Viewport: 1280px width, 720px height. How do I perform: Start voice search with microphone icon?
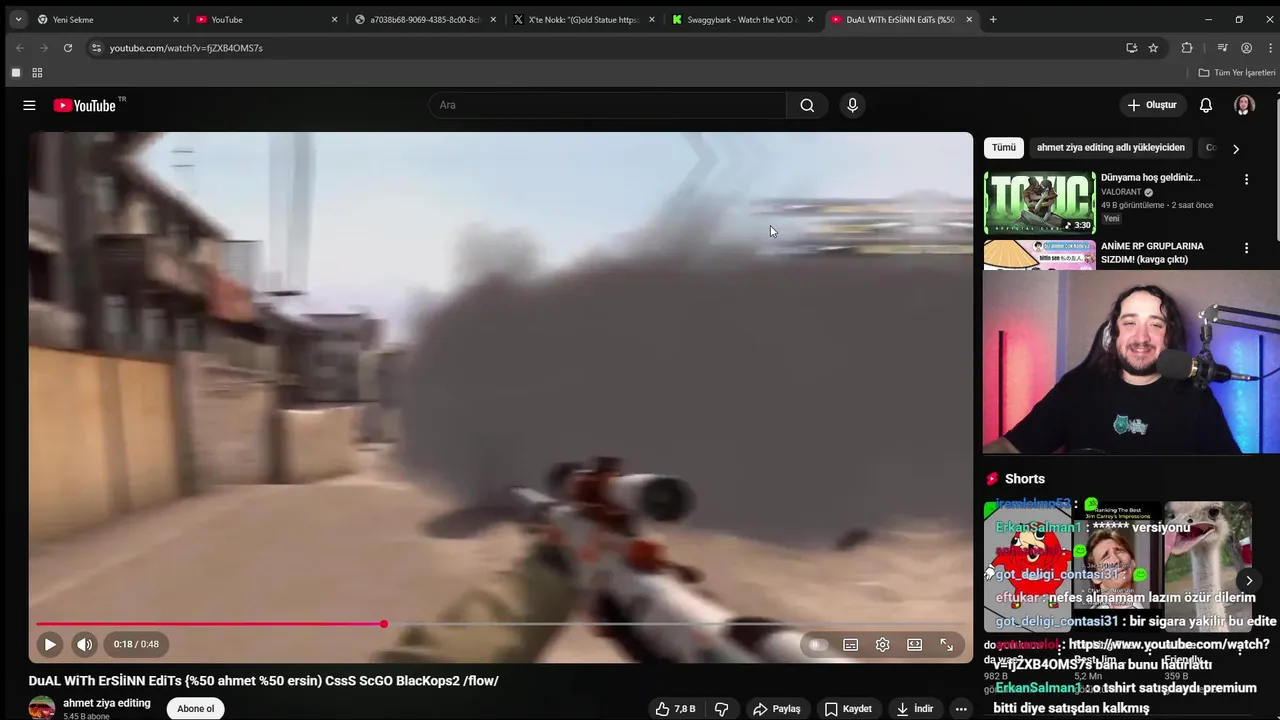[x=852, y=105]
